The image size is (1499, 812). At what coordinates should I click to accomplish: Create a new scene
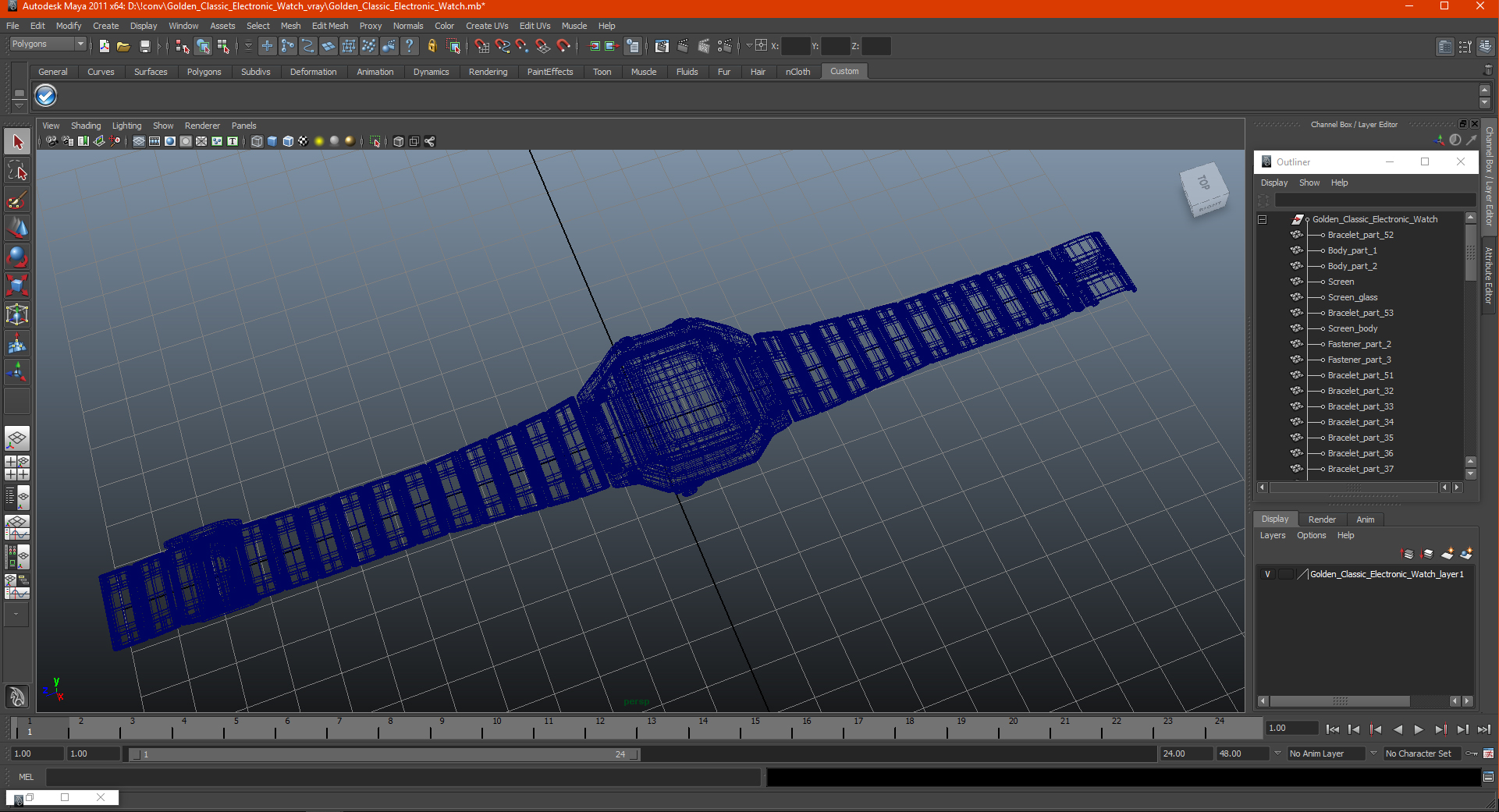[x=105, y=46]
